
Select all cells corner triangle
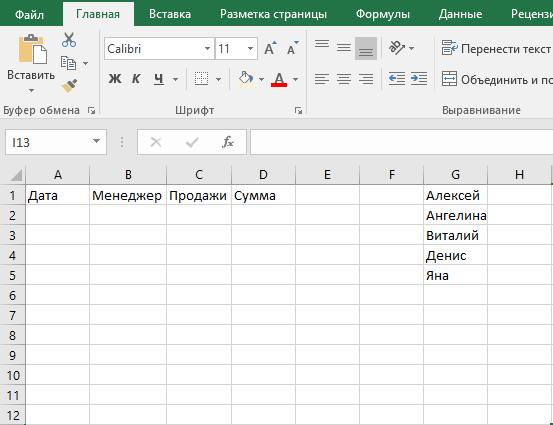[15, 175]
